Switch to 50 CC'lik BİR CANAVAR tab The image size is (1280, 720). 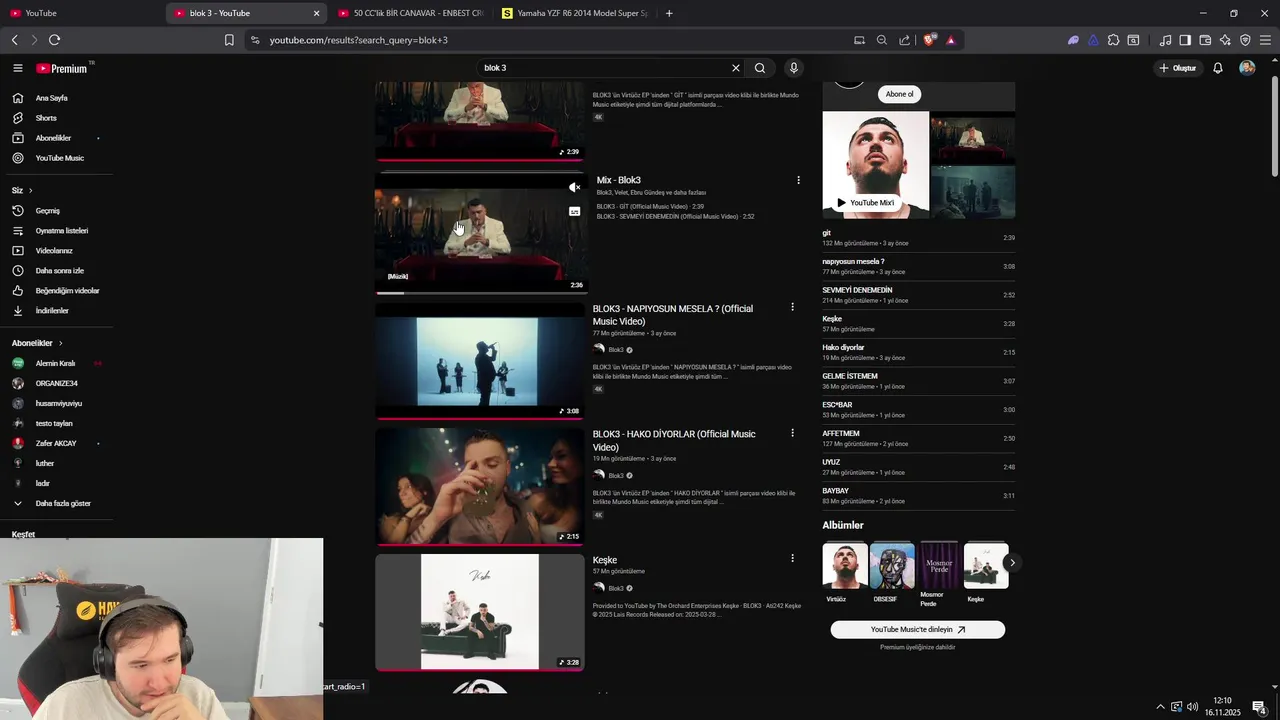(x=410, y=13)
